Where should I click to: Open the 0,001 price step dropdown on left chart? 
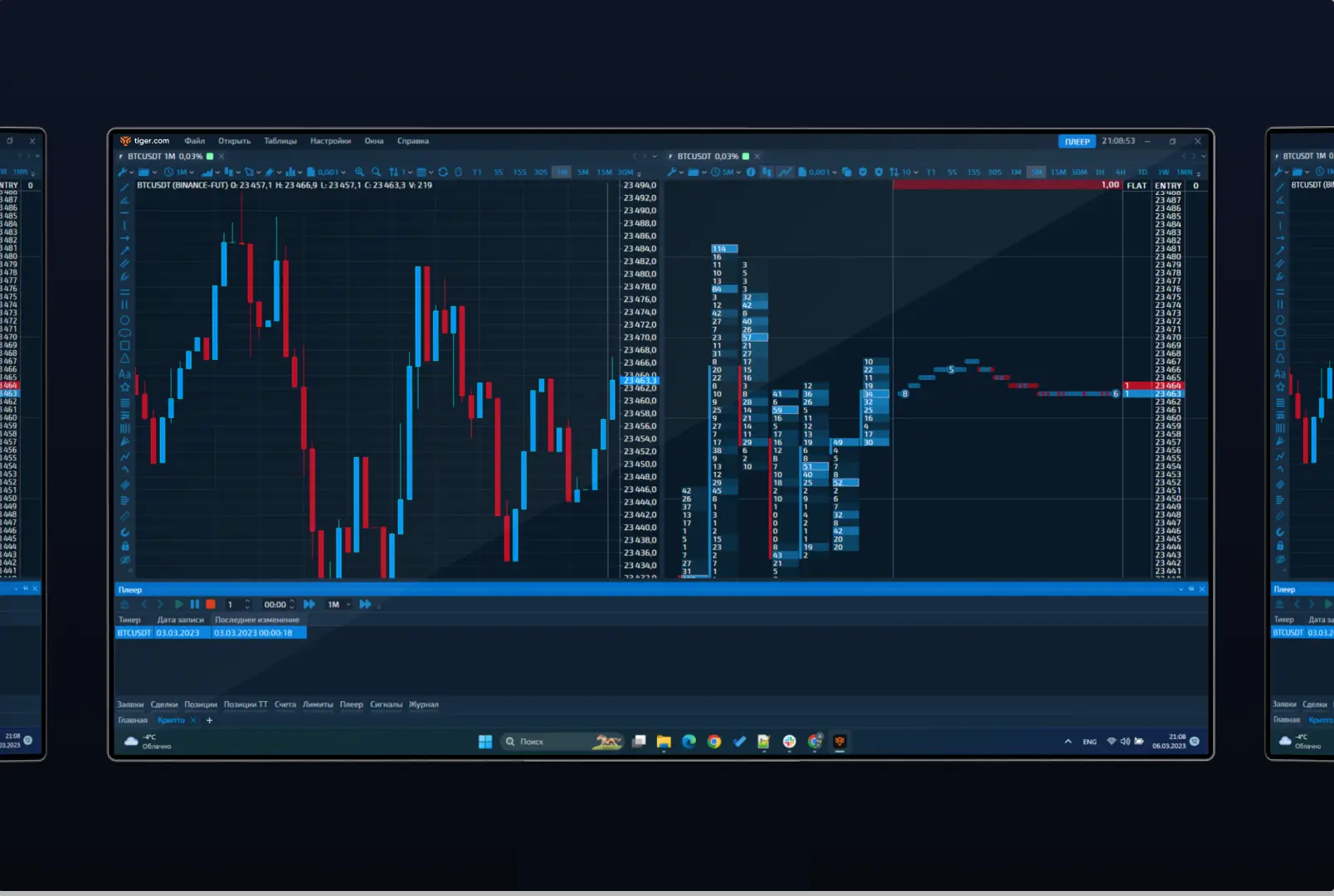click(x=327, y=173)
